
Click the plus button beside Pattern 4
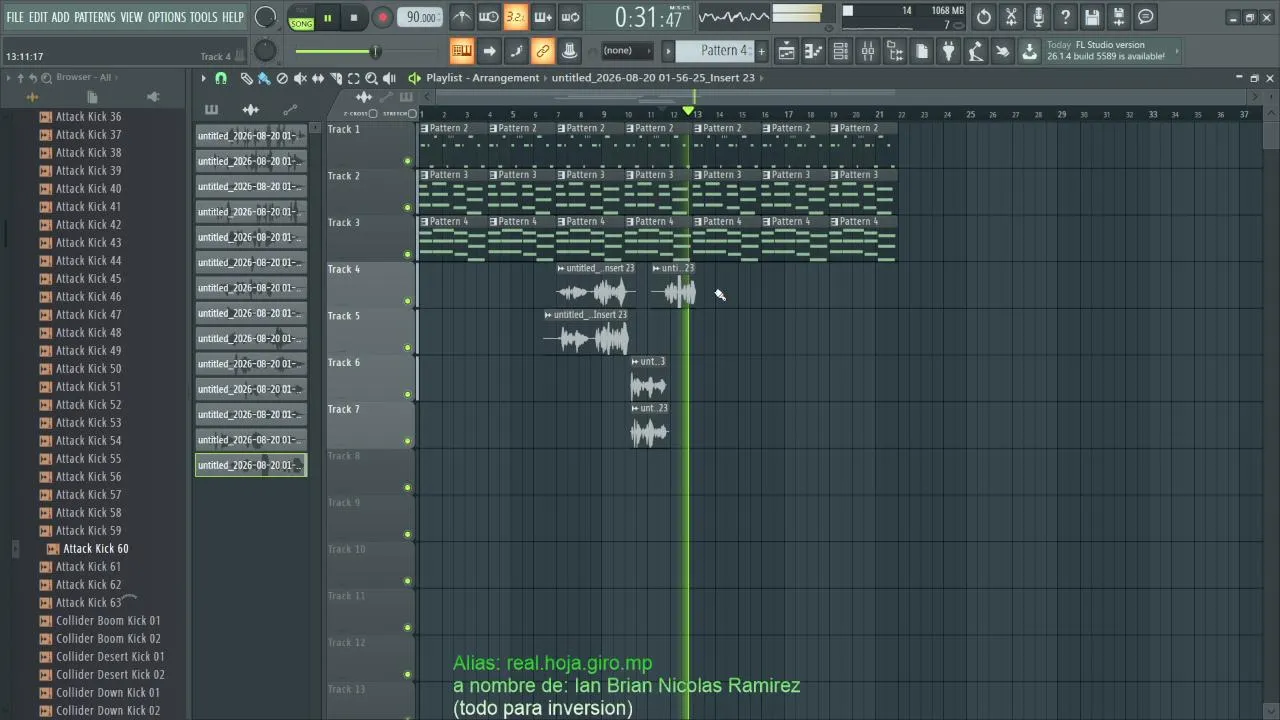point(761,51)
